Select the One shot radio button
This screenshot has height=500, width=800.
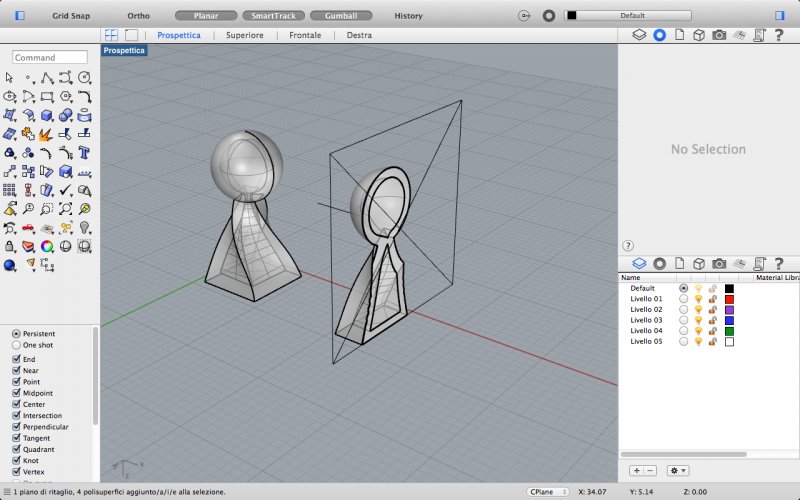coord(16,344)
